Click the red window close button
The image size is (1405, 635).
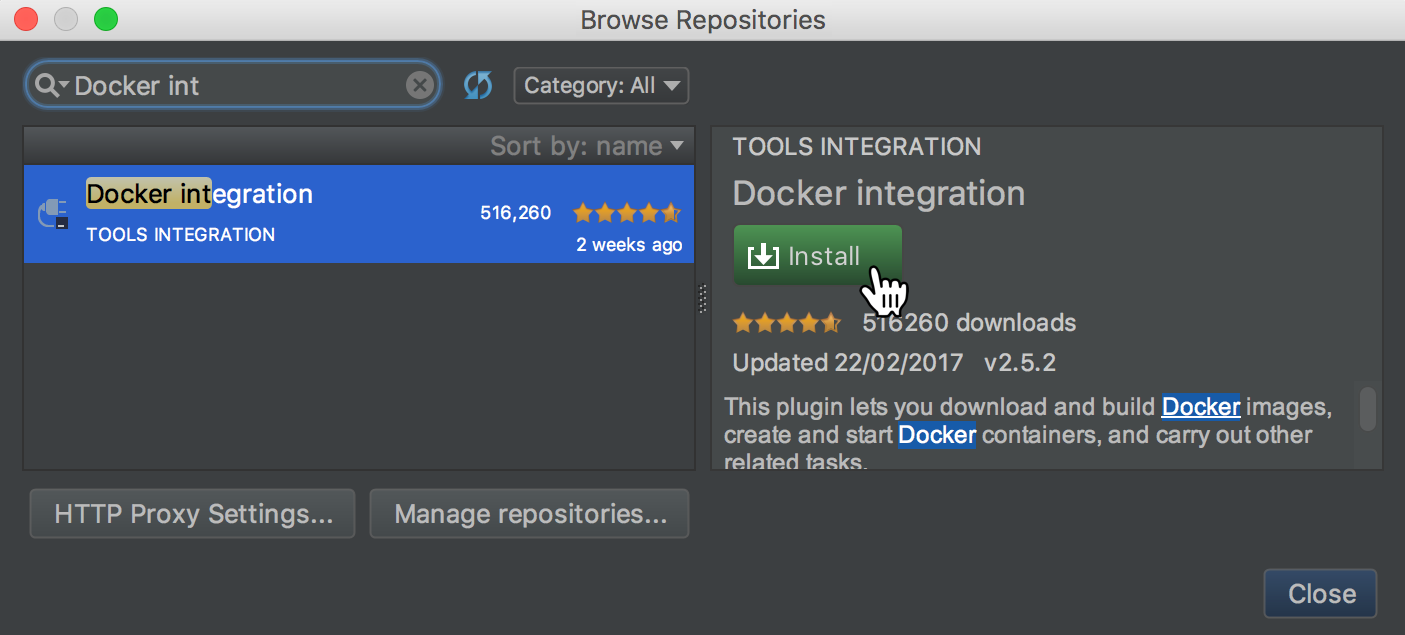[26, 19]
